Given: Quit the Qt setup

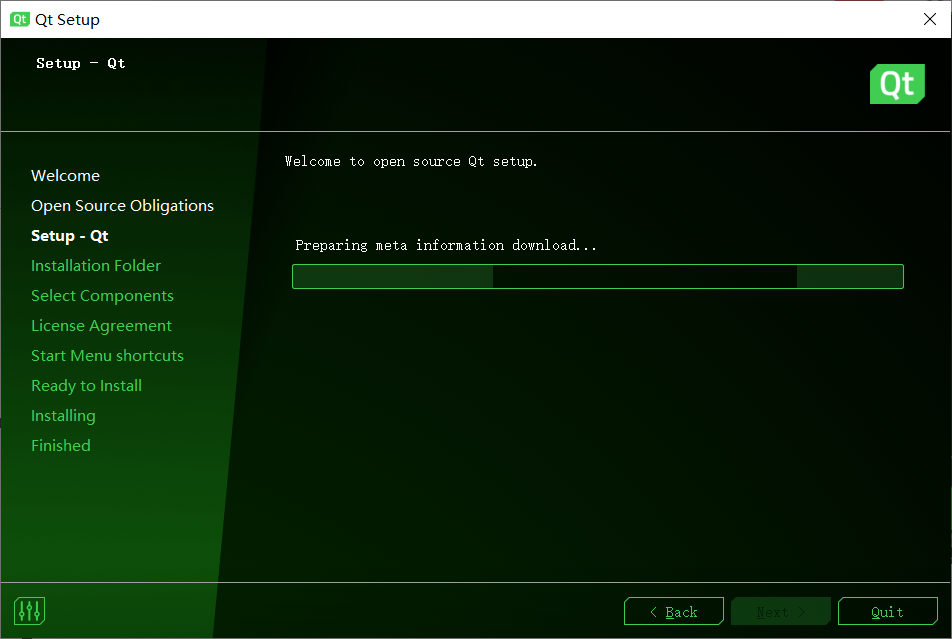Looking at the screenshot, I should (x=887, y=611).
